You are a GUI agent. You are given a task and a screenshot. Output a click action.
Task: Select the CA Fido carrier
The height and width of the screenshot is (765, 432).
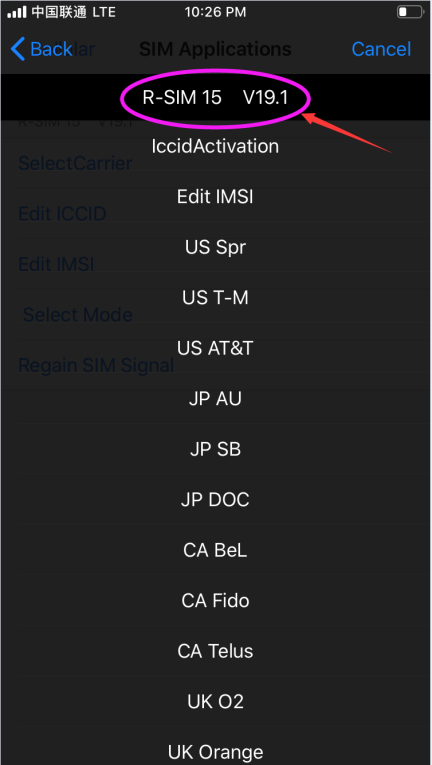[215, 601]
